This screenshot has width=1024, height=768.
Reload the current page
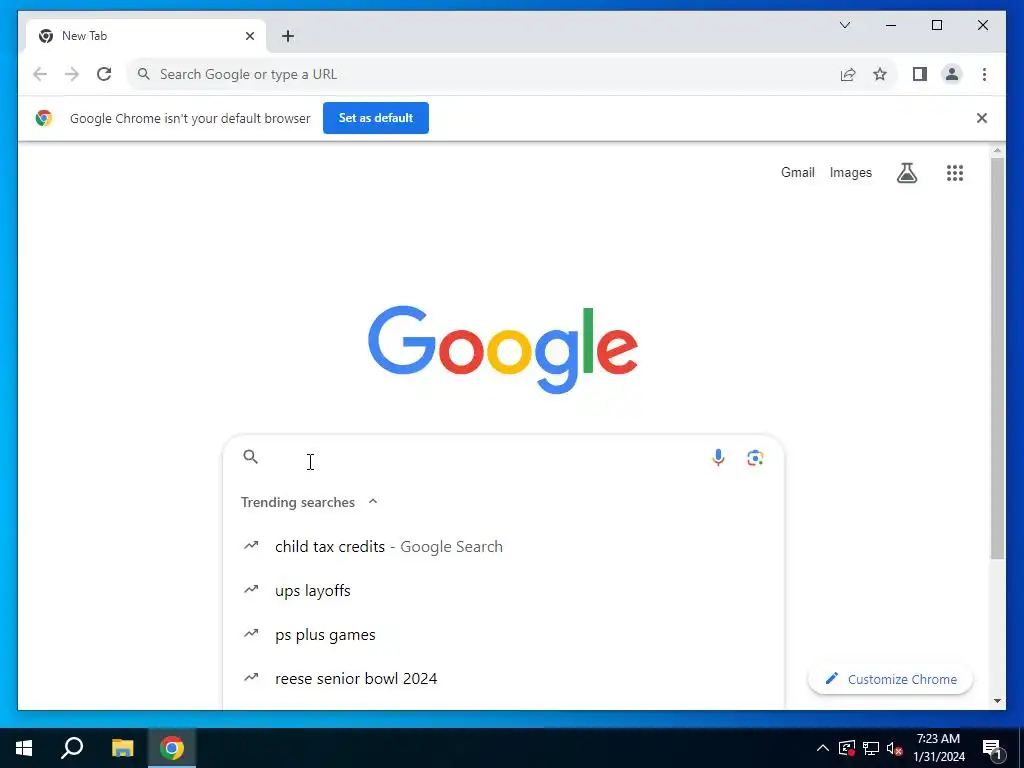[x=104, y=74]
